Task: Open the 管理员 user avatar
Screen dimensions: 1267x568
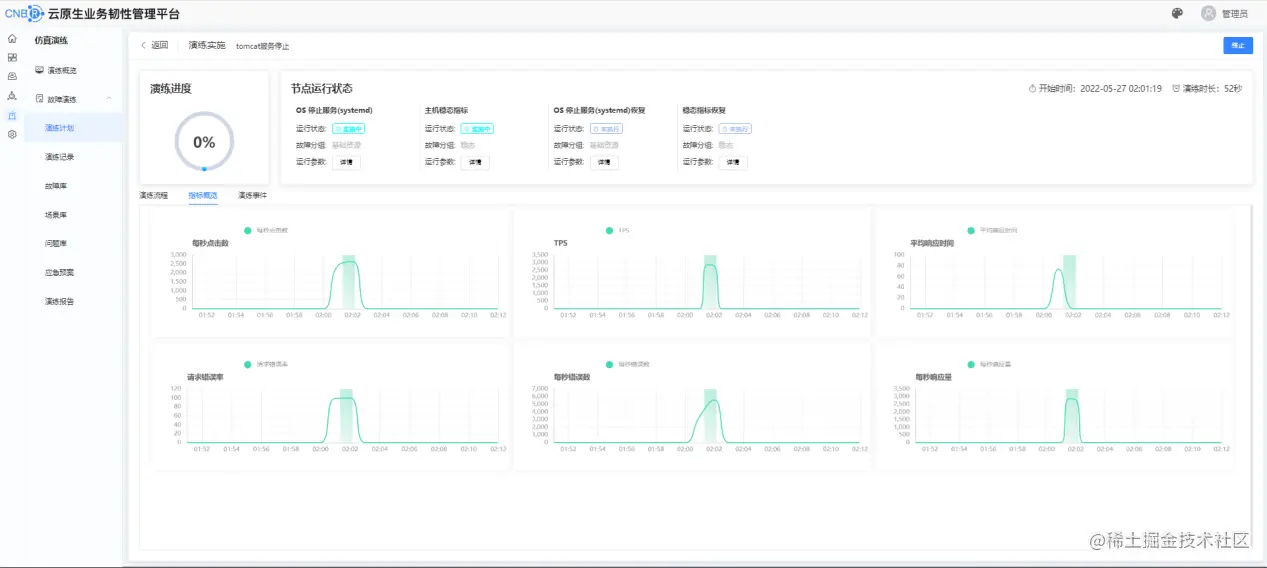Action: point(1209,13)
